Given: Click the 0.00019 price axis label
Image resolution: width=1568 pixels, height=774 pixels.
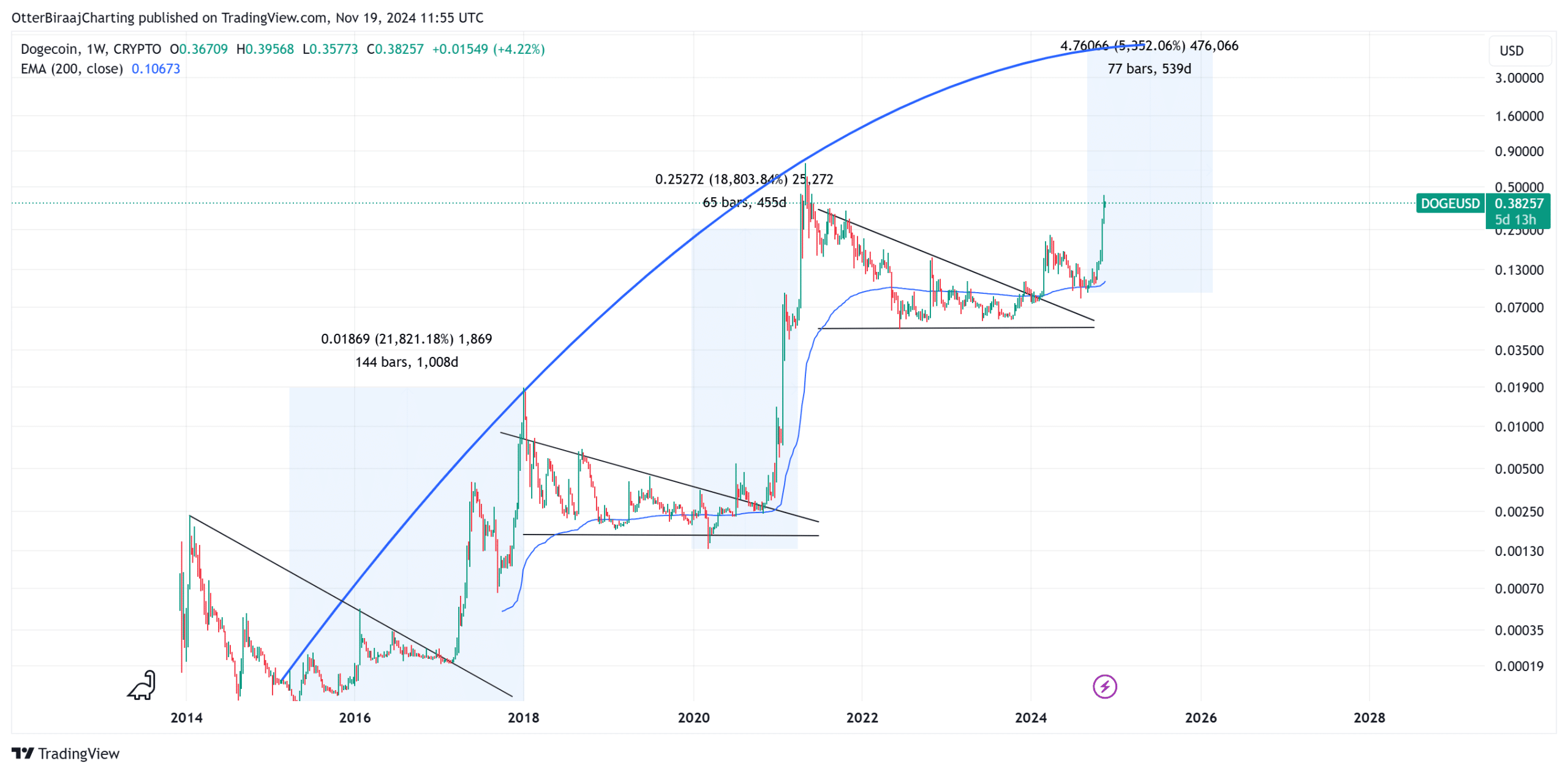Looking at the screenshot, I should coord(1518,666).
